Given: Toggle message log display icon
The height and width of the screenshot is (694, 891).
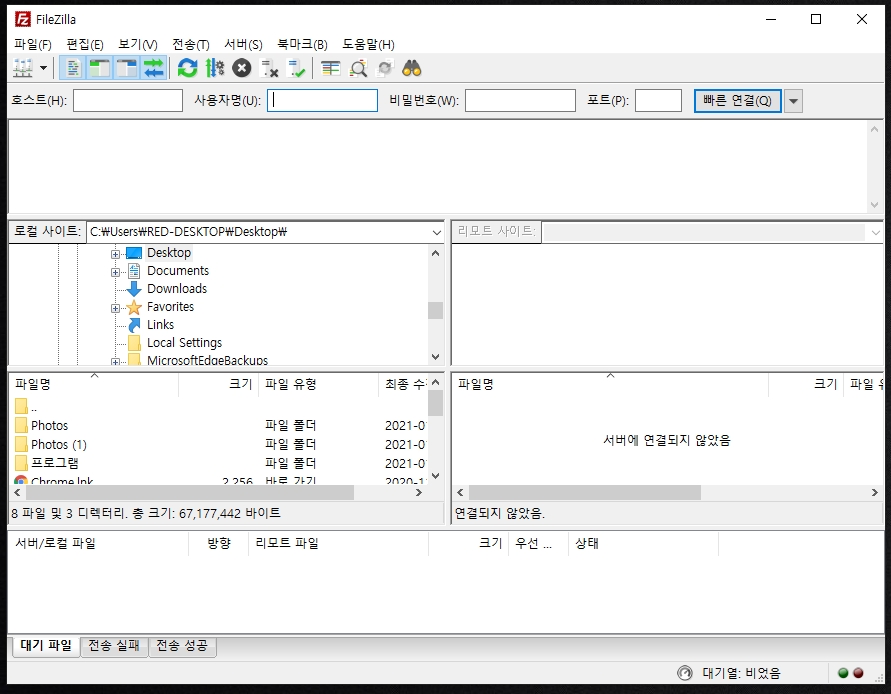Looking at the screenshot, I should tap(72, 68).
